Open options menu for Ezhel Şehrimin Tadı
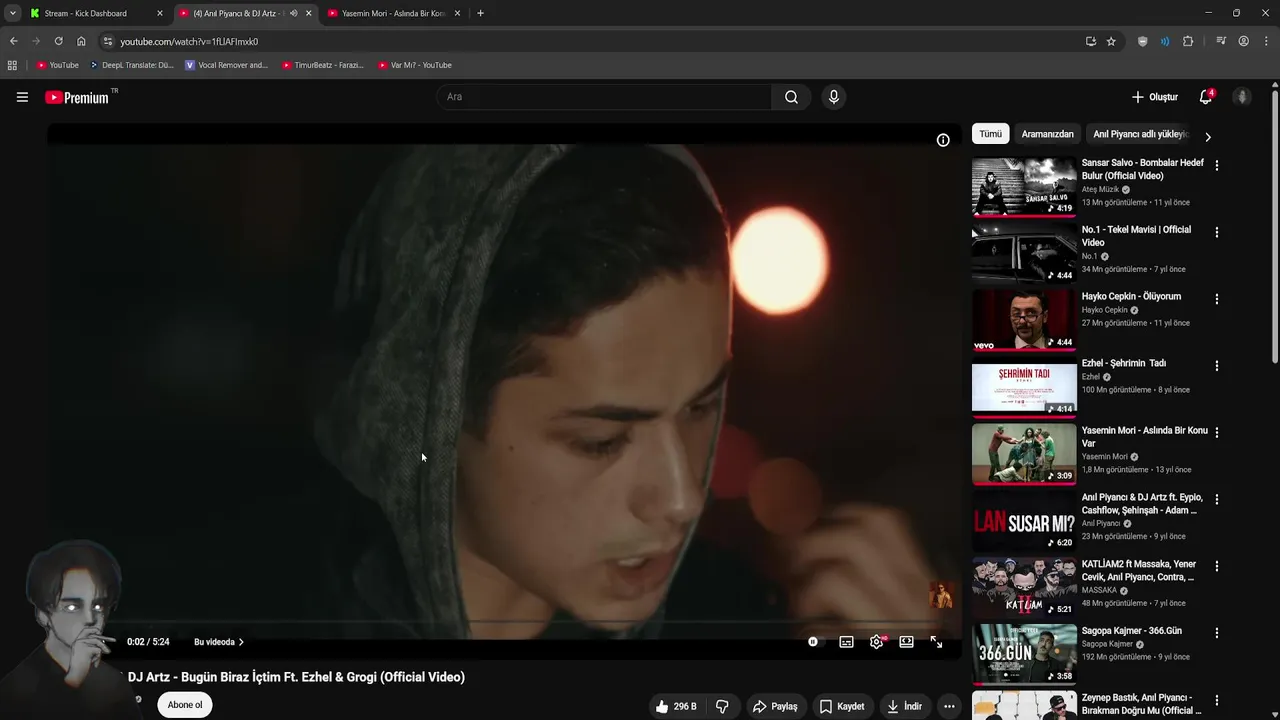Screen dimensions: 1280x720 coord(1217,366)
